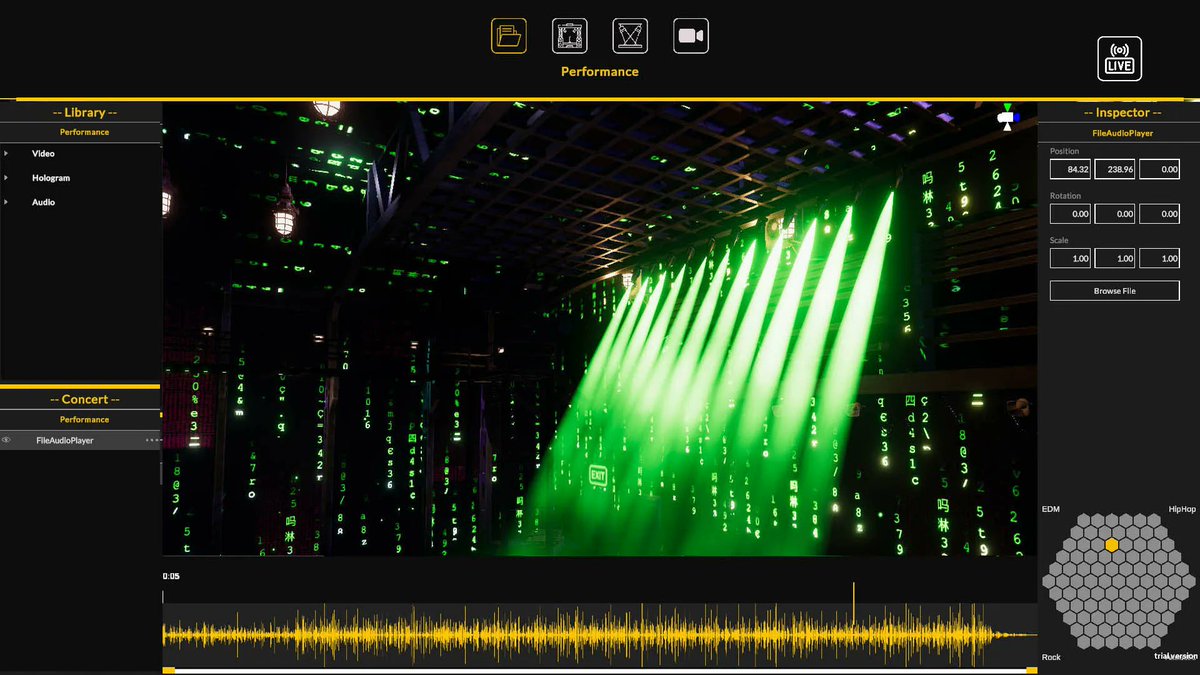
Task: Click the green EXIT sign in 3D viewport
Action: pyautogui.click(x=598, y=474)
